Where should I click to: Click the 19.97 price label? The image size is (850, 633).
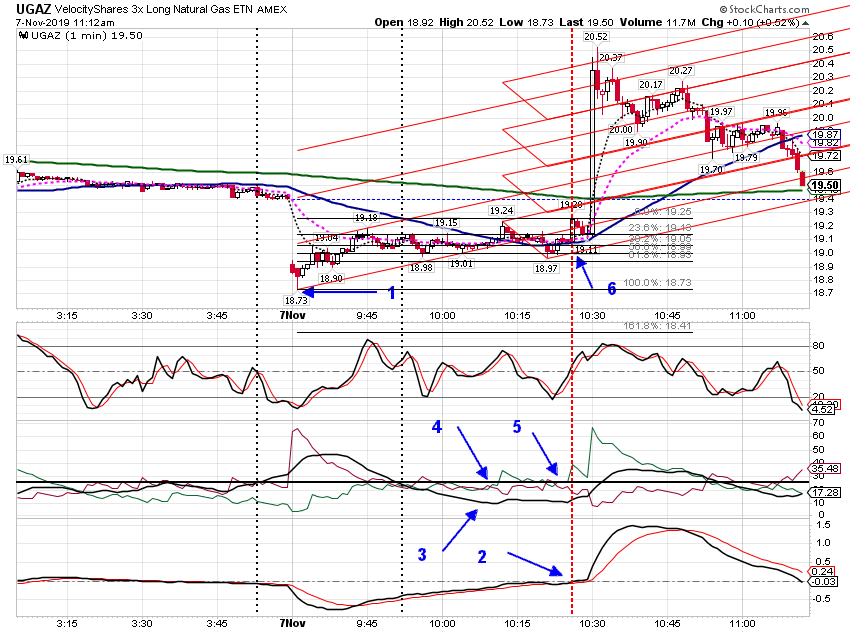[x=721, y=112]
